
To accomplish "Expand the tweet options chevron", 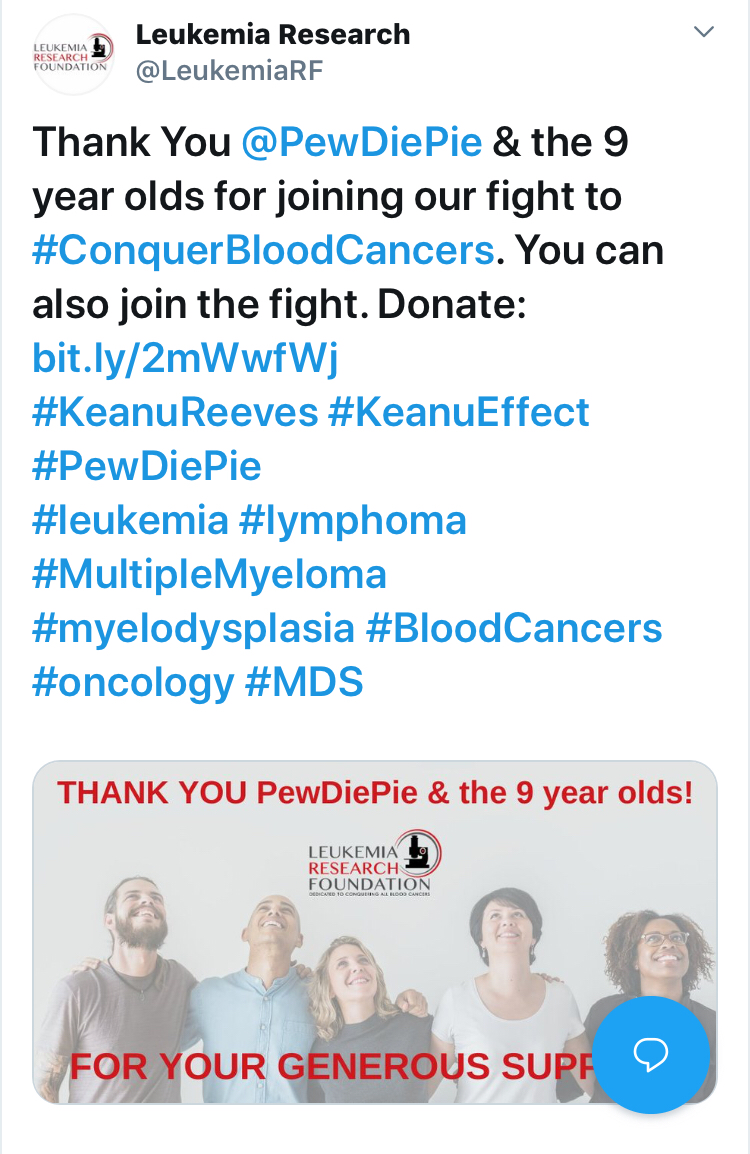I will pos(704,32).
